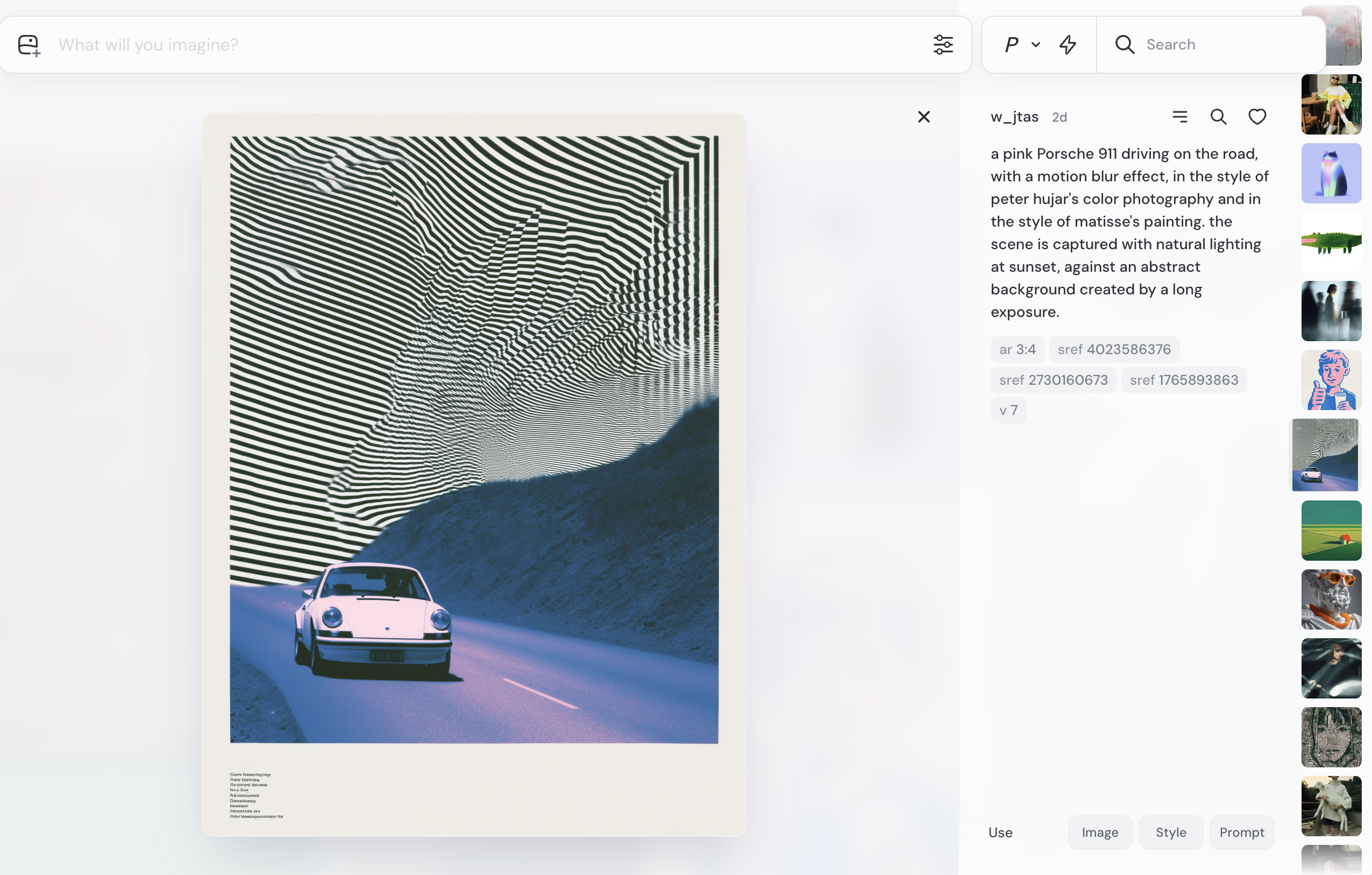Click the w_jtas username link
Viewport: 1372px width, 875px height.
tap(1014, 117)
